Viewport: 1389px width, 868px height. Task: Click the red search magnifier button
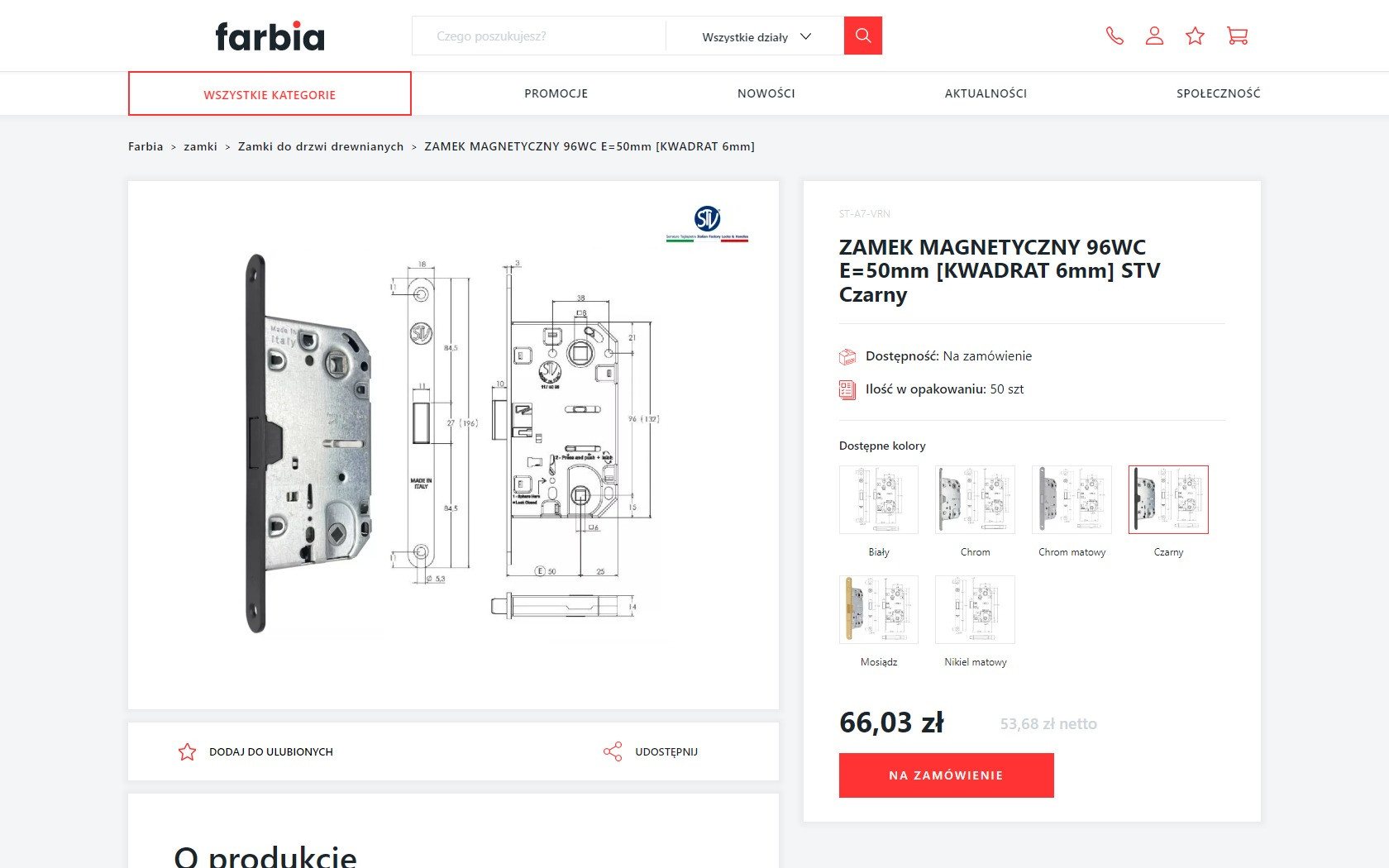pyautogui.click(x=862, y=36)
